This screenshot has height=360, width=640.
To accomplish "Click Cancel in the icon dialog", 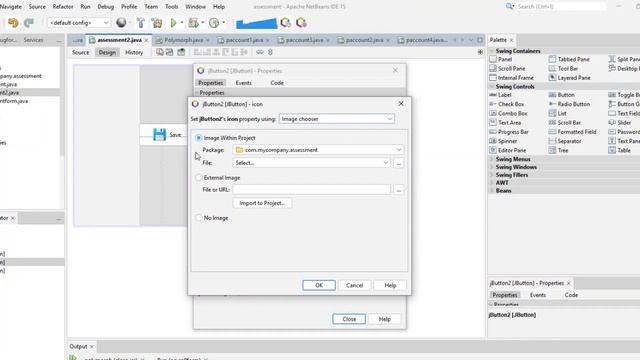I will coord(354,285).
